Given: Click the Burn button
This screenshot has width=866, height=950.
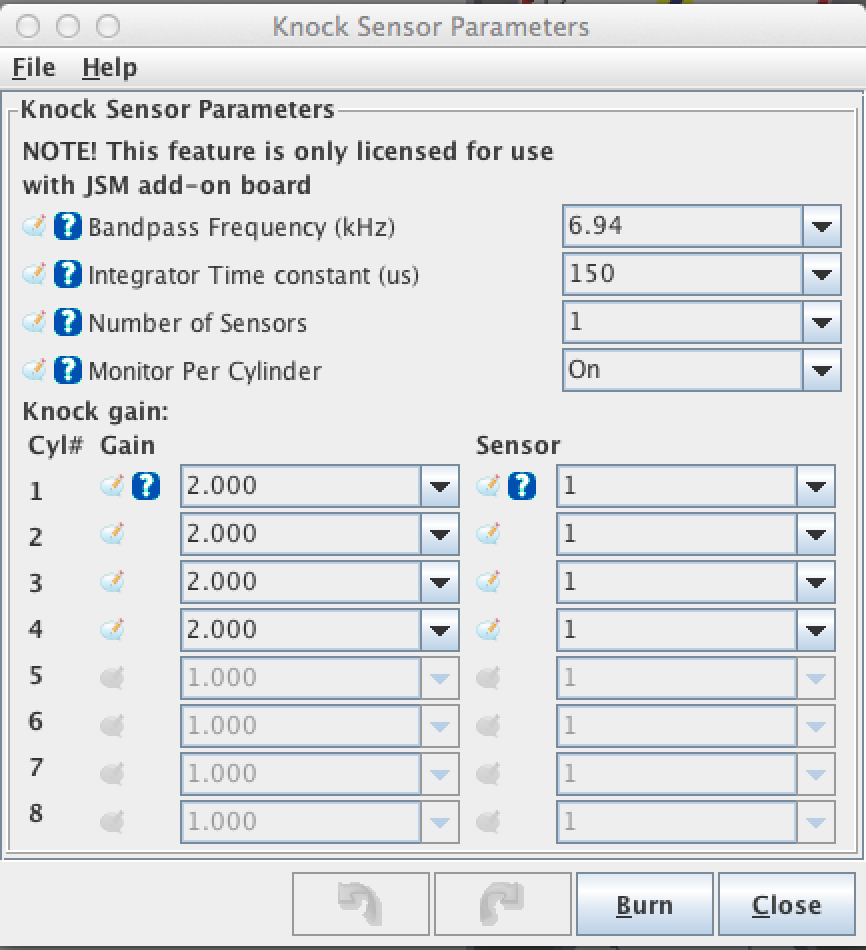Looking at the screenshot, I should (x=644, y=905).
